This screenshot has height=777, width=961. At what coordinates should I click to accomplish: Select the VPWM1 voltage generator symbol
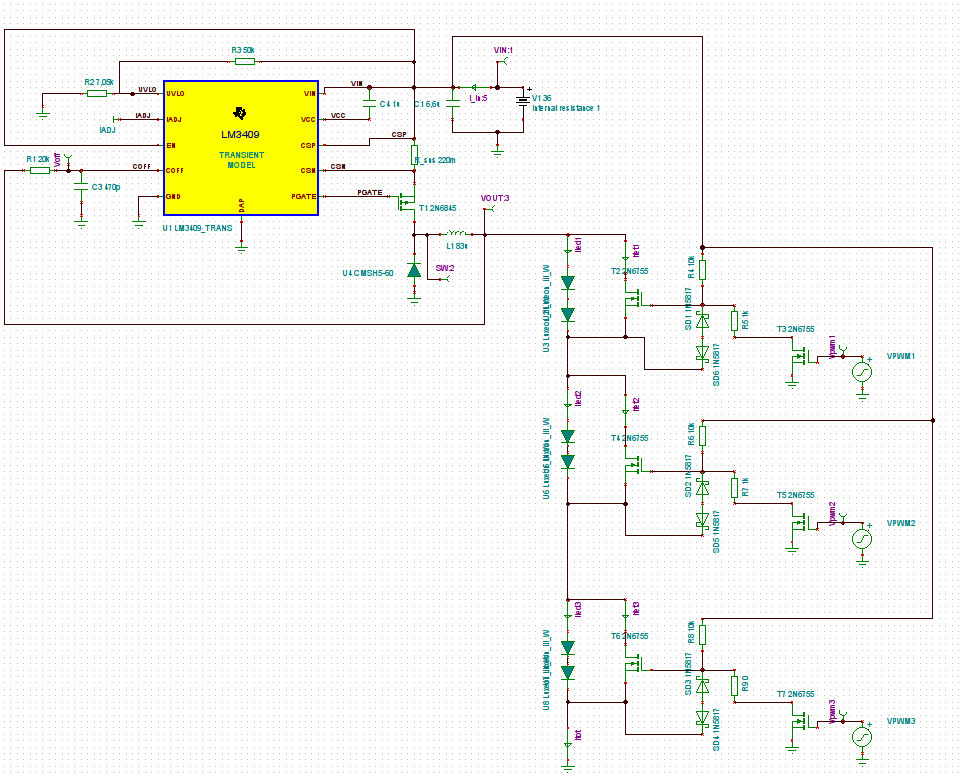(862, 371)
